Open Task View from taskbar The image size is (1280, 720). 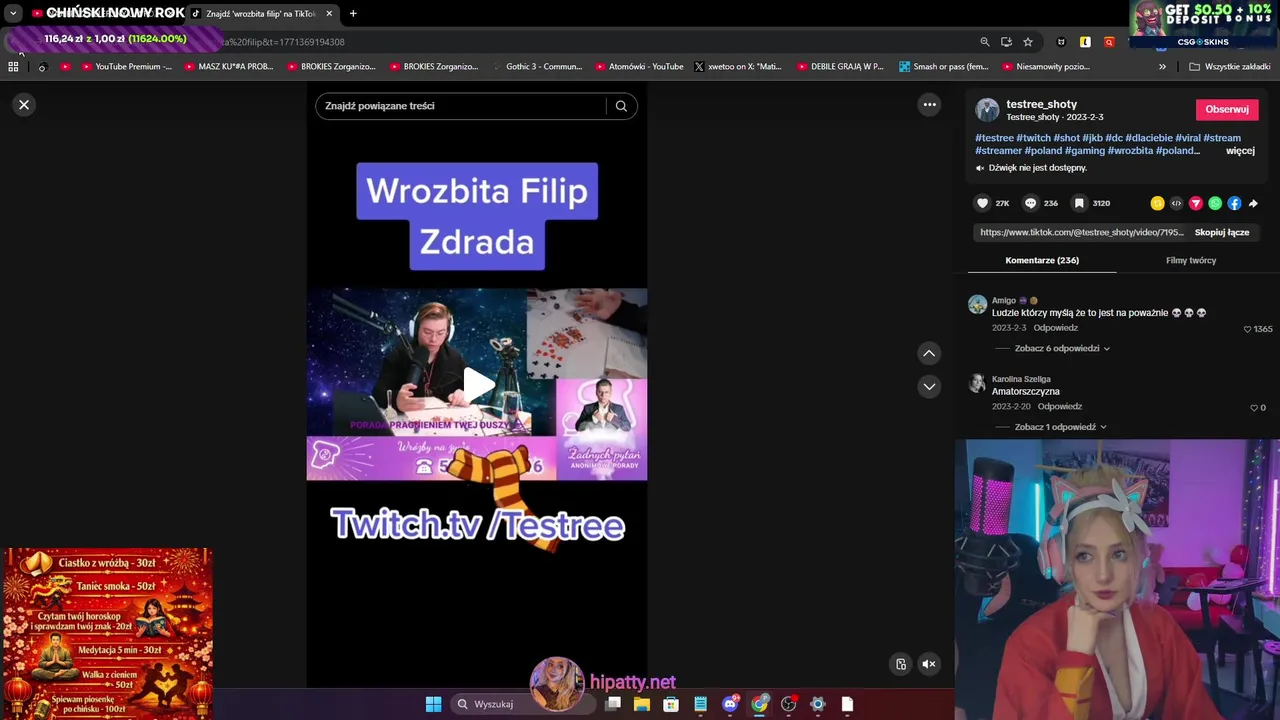click(x=613, y=704)
